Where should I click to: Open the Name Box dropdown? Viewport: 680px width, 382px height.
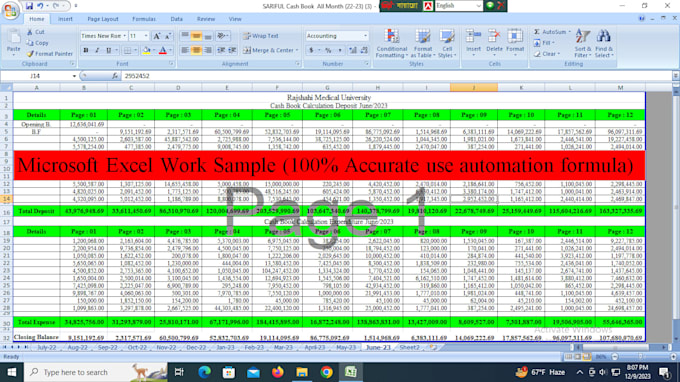pyautogui.click(x=74, y=76)
